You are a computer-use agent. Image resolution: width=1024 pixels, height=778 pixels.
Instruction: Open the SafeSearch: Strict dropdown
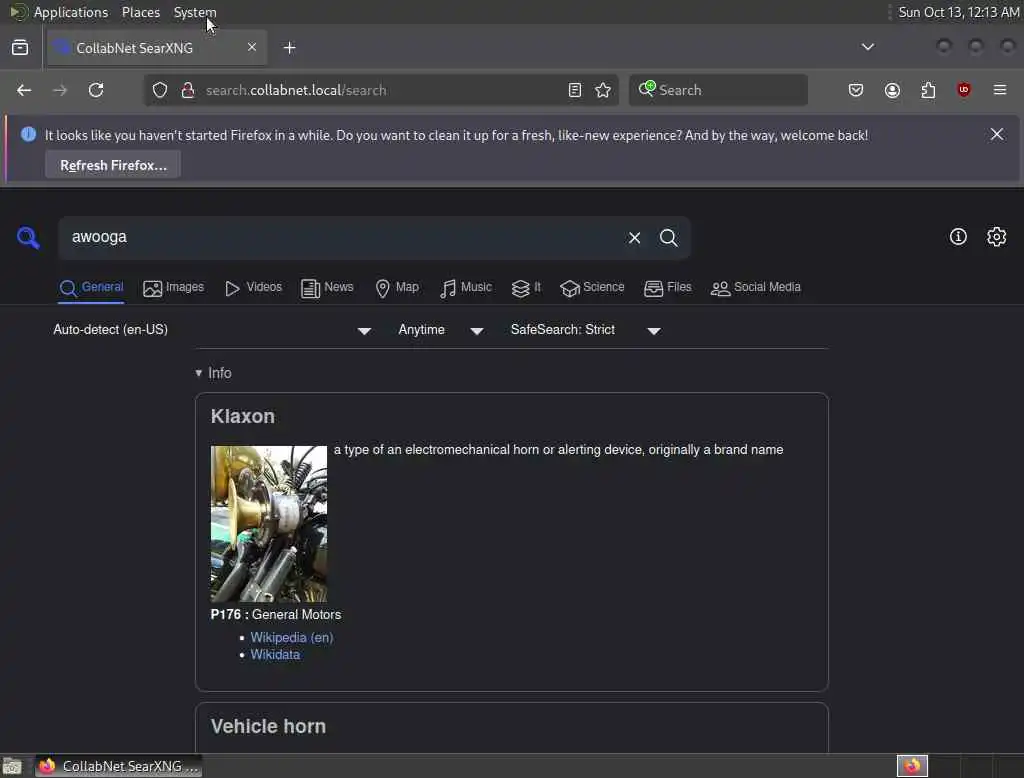[586, 330]
